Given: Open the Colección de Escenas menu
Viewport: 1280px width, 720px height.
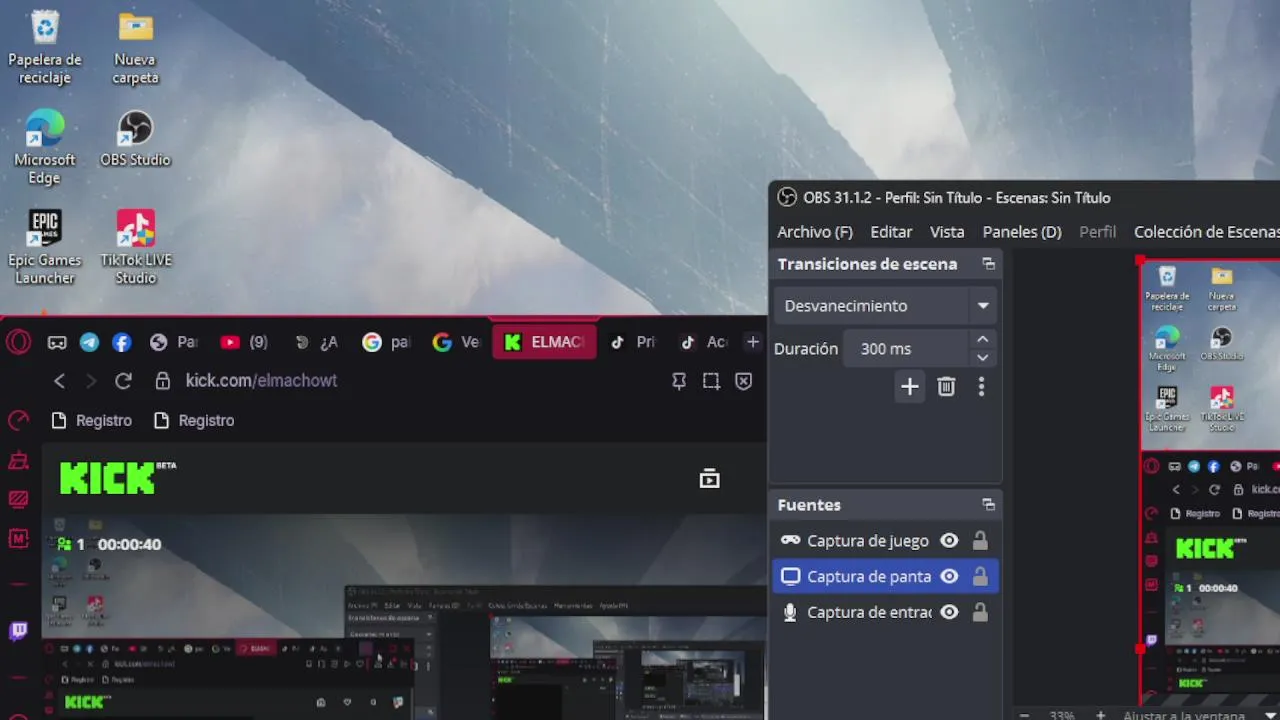Looking at the screenshot, I should click(x=1206, y=231).
